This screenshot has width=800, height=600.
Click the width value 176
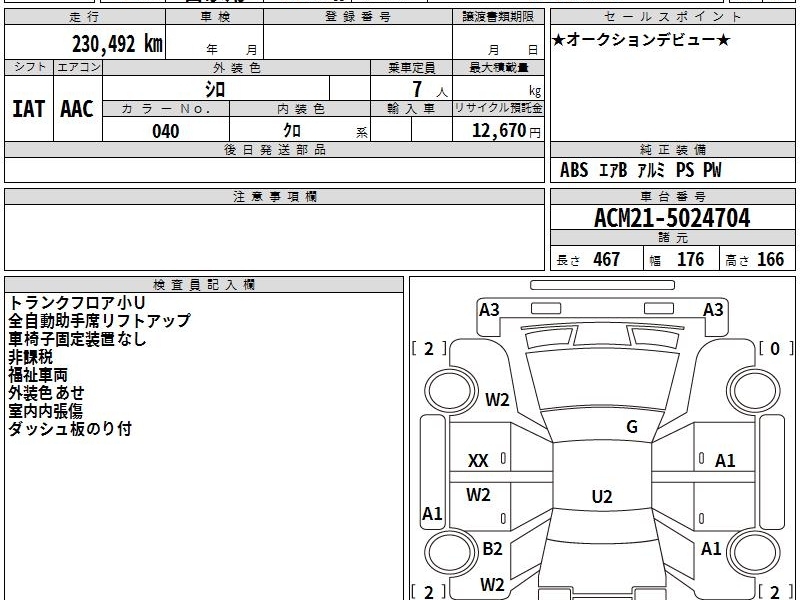[690, 259]
